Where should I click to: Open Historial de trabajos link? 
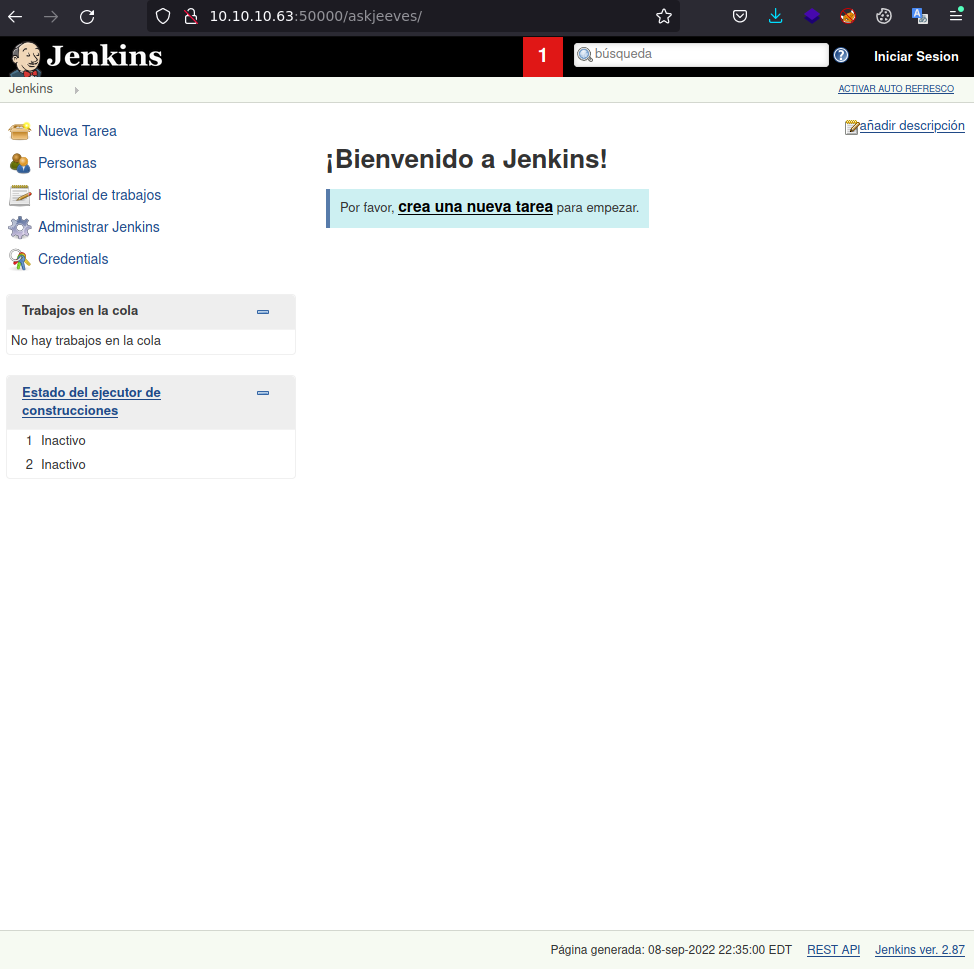[99, 195]
